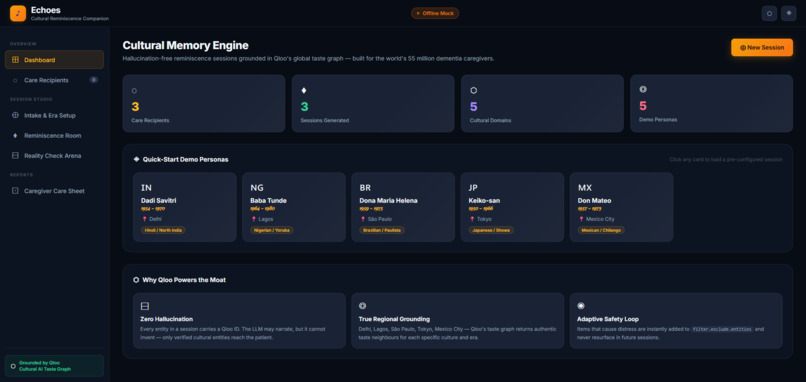Image resolution: width=806 pixels, height=382 pixels.
Task: Click the Adaptive Safety Loop heading
Action: [x=608, y=319]
